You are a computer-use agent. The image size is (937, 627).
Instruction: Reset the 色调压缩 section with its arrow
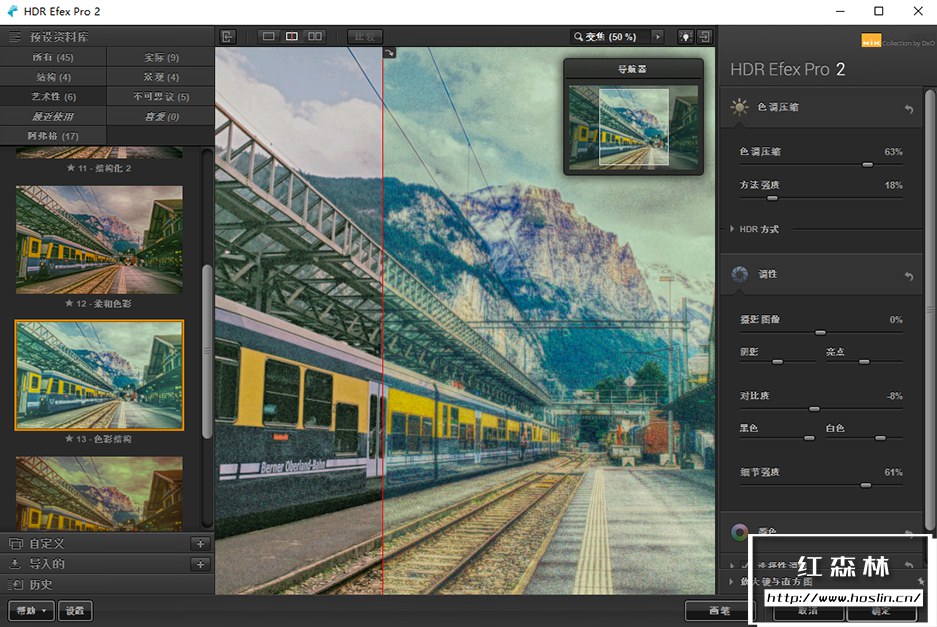click(x=909, y=109)
